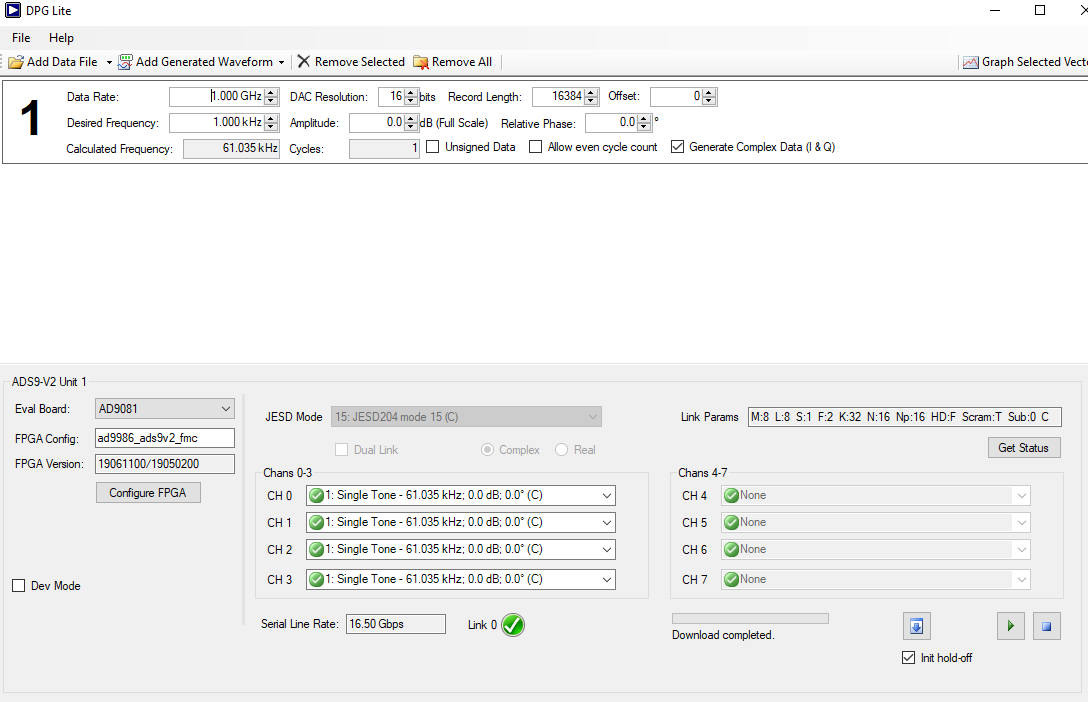Click the Link 0 green checkmark indicator

pos(513,625)
